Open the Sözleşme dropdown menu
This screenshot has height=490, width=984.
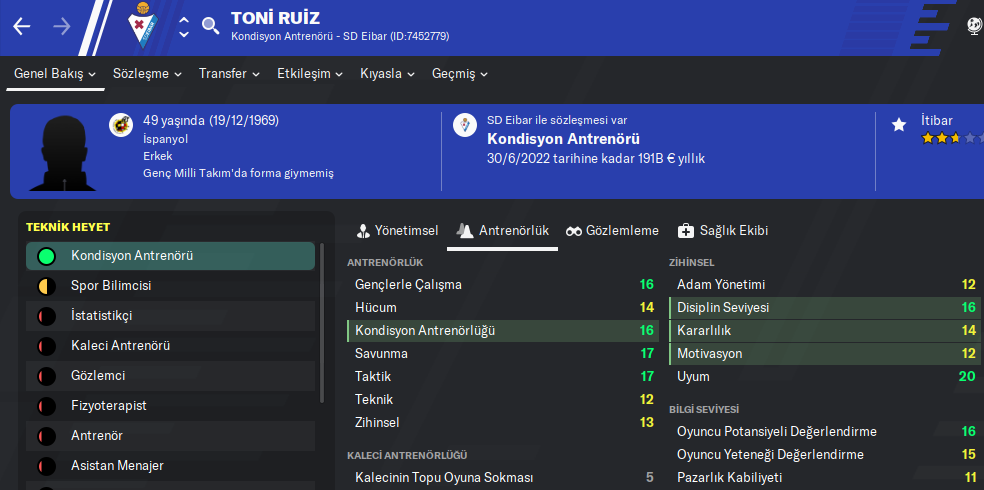pos(148,74)
